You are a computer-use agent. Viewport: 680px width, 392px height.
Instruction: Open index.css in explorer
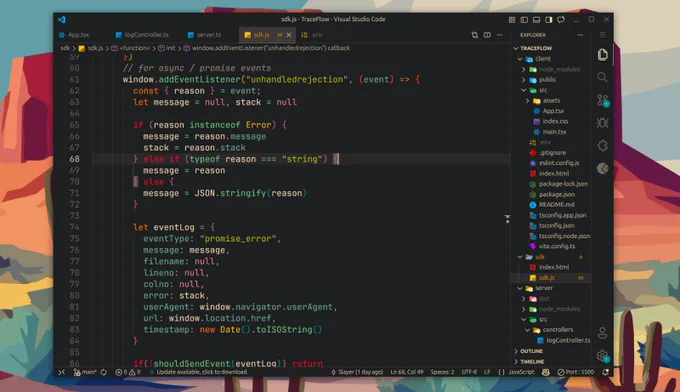coord(556,121)
